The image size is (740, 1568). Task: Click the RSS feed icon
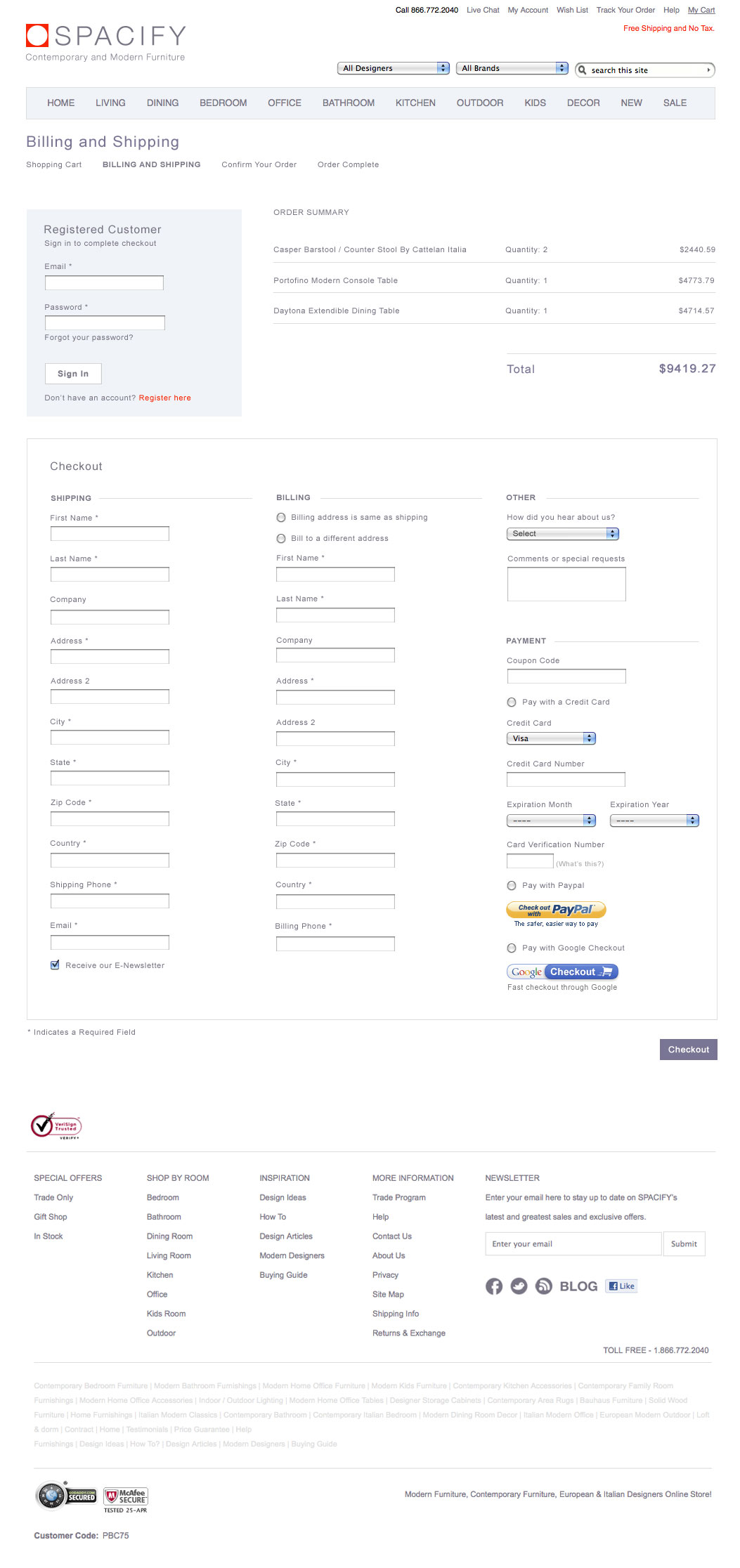[x=543, y=1286]
